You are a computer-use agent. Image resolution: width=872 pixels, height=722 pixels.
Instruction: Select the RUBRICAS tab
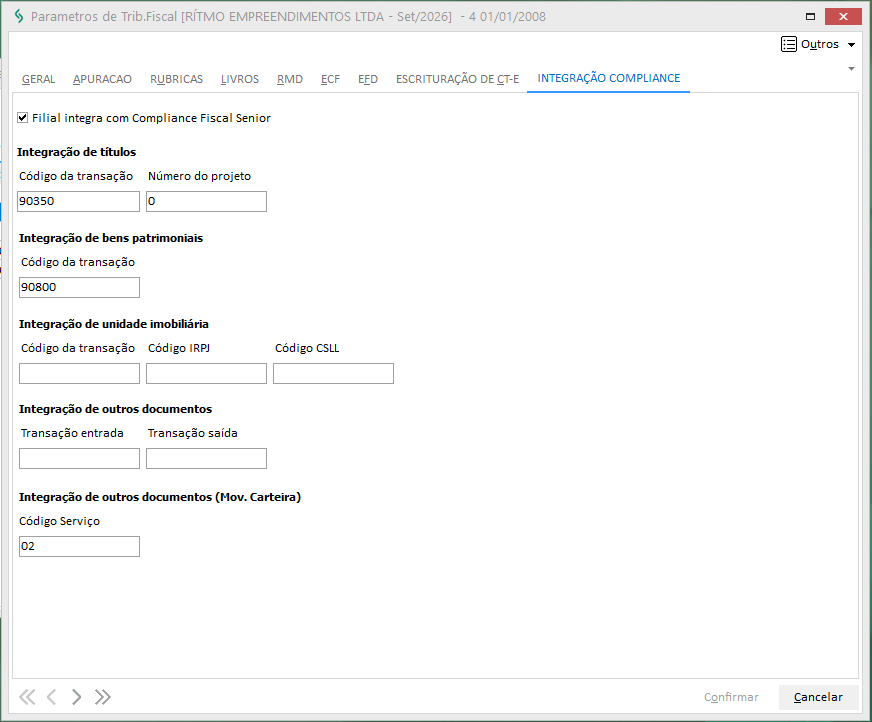click(176, 79)
